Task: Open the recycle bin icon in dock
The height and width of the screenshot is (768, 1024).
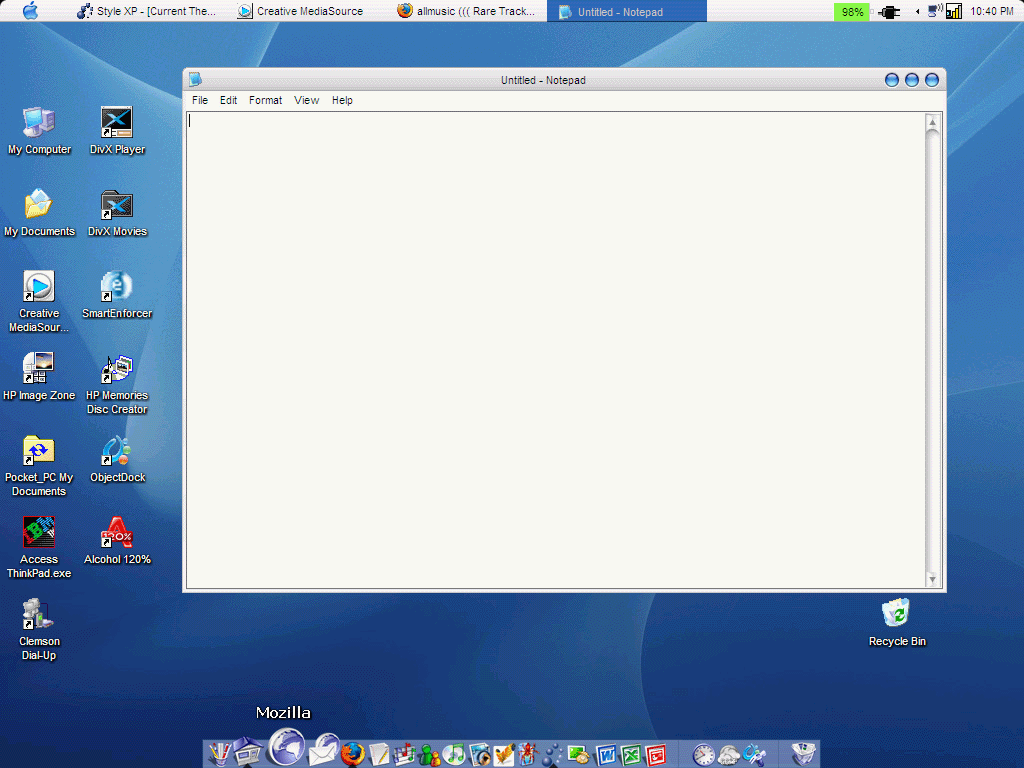Action: click(x=803, y=754)
